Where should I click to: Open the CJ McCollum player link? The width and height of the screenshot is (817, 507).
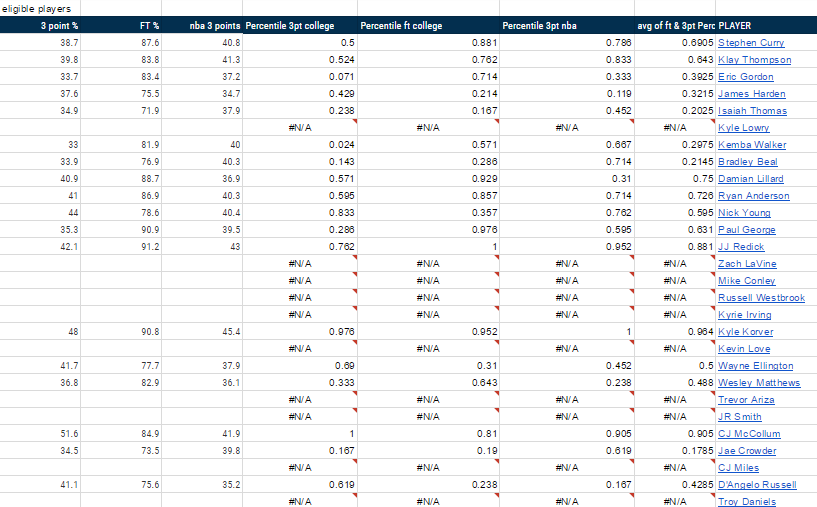click(x=749, y=434)
